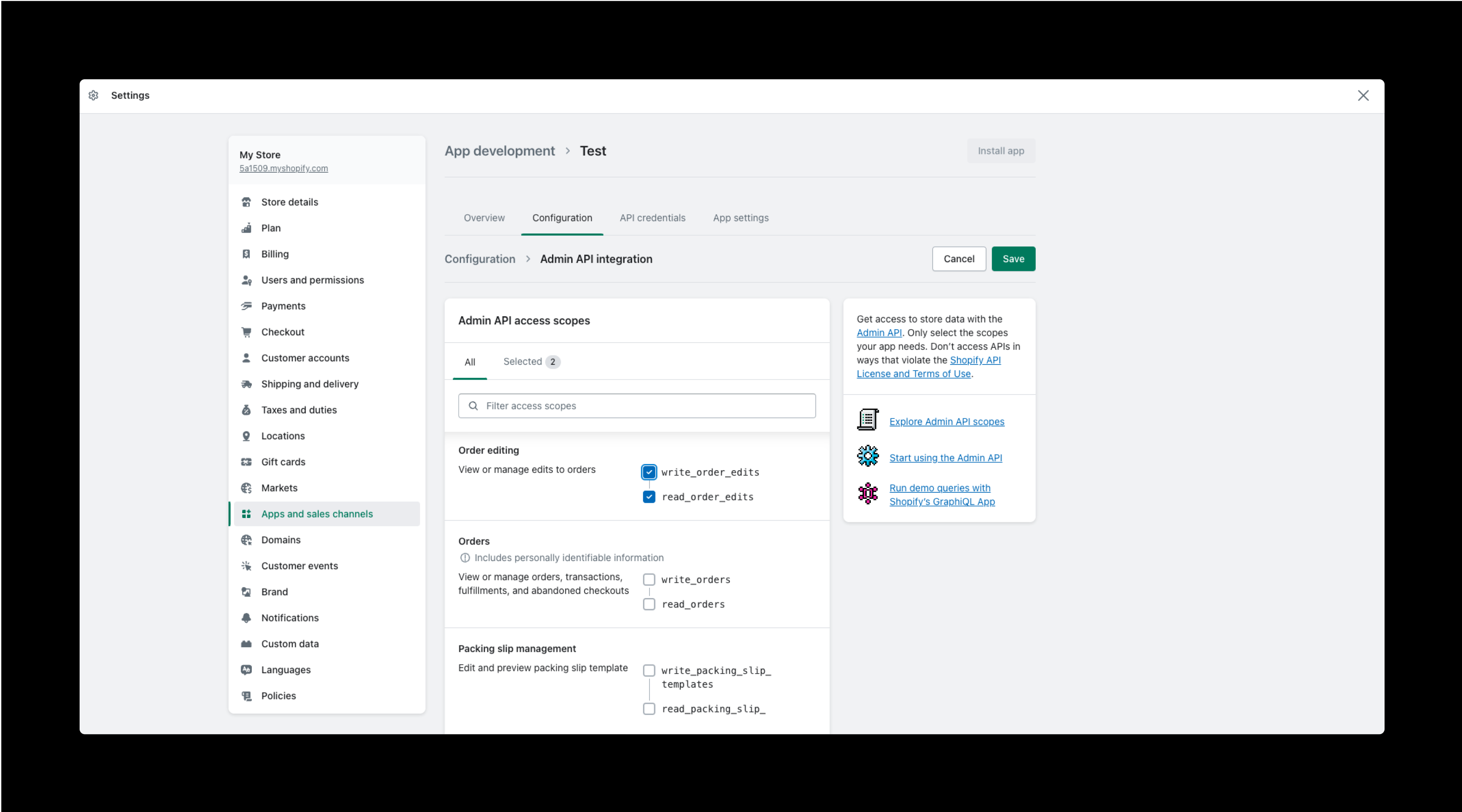The height and width of the screenshot is (812, 1462).
Task: Switch to the API credentials tab
Action: click(x=652, y=217)
